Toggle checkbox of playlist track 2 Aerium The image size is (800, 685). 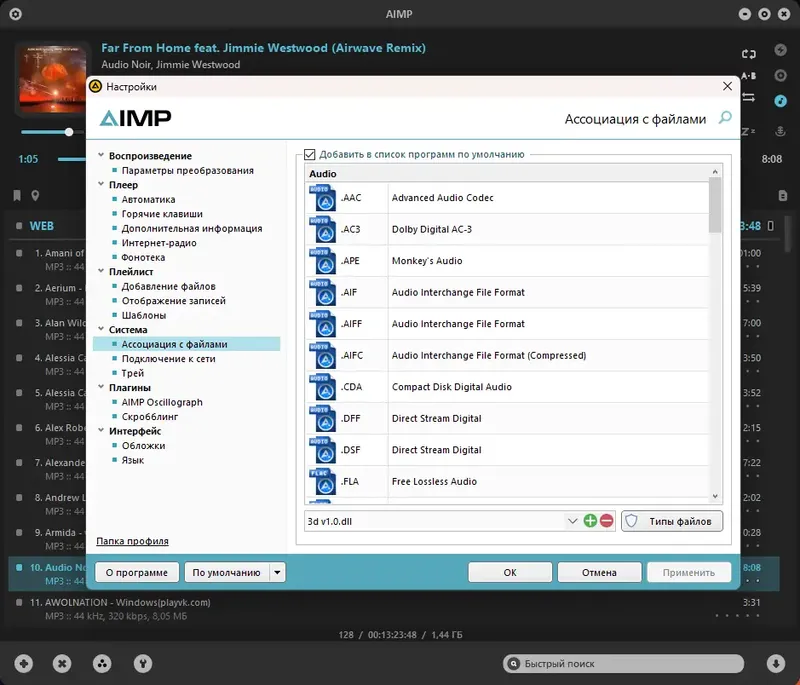(x=19, y=288)
